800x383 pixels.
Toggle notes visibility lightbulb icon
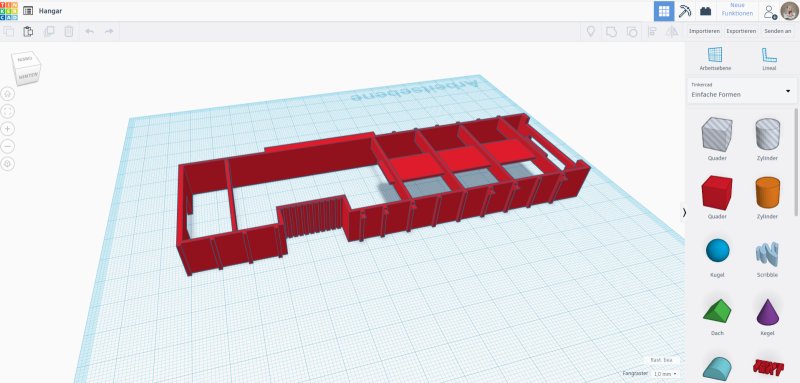point(590,32)
